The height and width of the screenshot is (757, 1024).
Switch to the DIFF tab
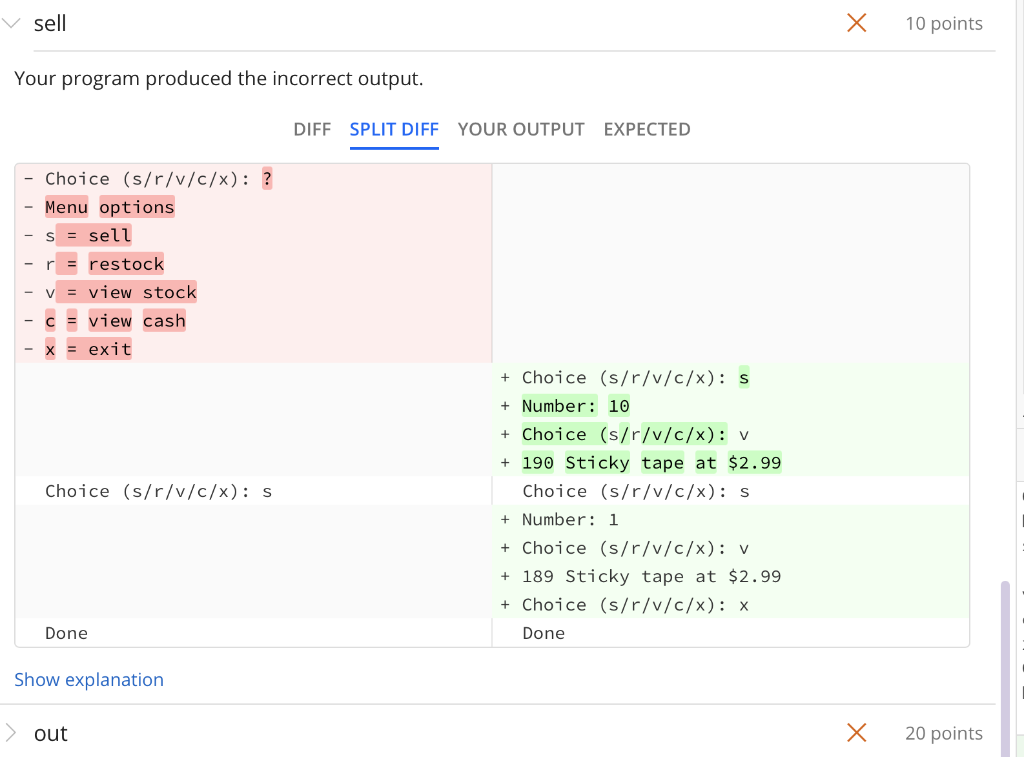(x=313, y=129)
